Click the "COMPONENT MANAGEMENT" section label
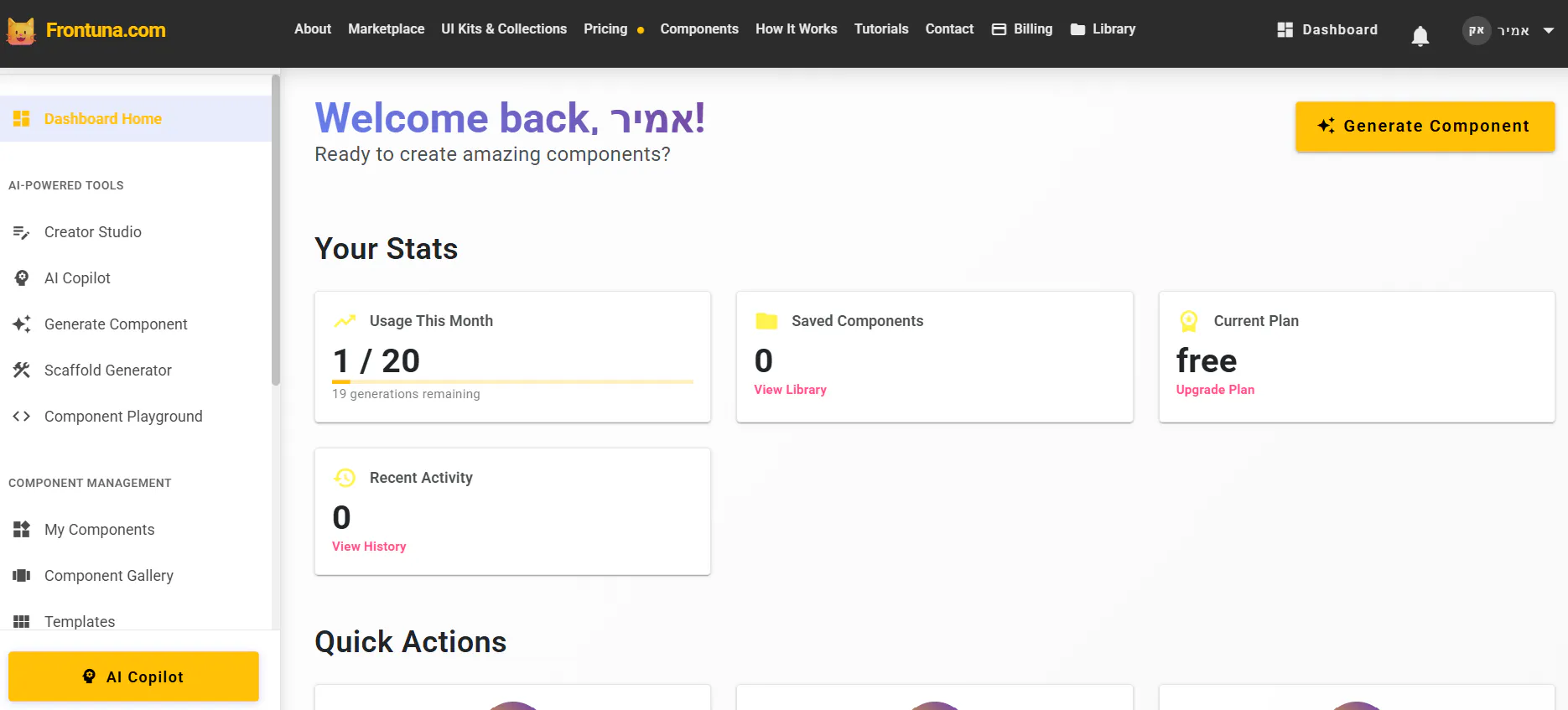Screen dimensions: 1568x710 (x=90, y=483)
